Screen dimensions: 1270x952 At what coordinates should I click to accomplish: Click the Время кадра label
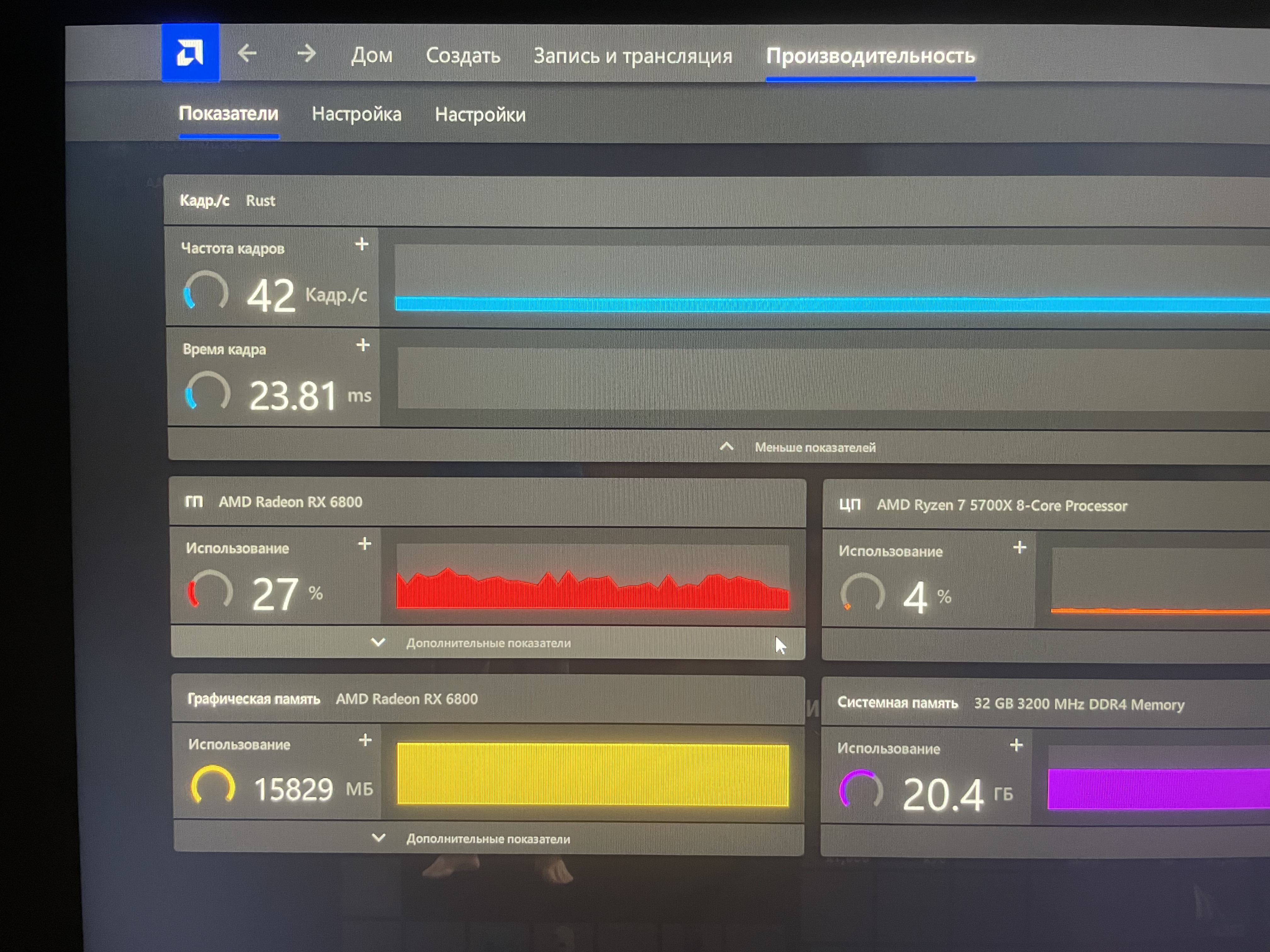pyautogui.click(x=225, y=349)
